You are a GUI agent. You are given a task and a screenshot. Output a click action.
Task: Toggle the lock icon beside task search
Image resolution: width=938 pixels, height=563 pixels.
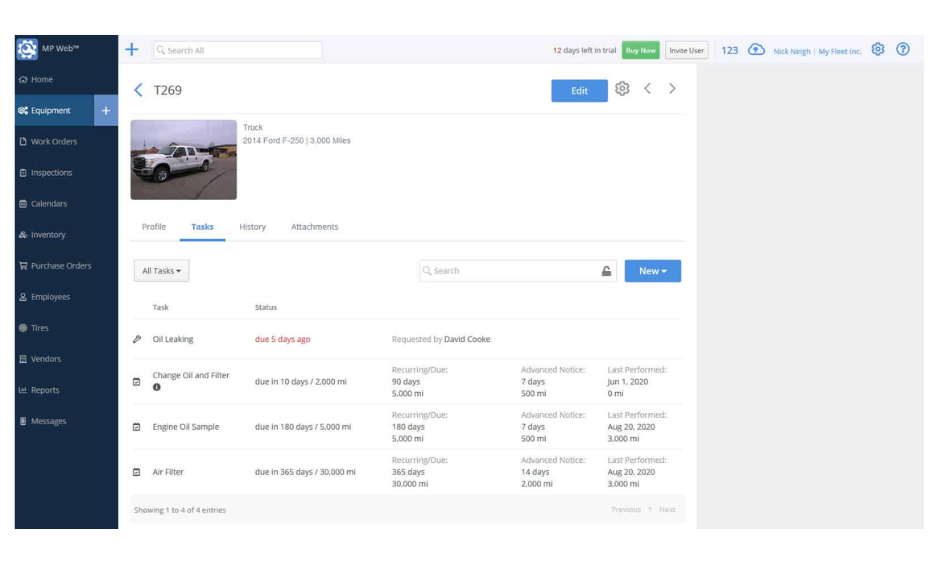click(x=606, y=271)
